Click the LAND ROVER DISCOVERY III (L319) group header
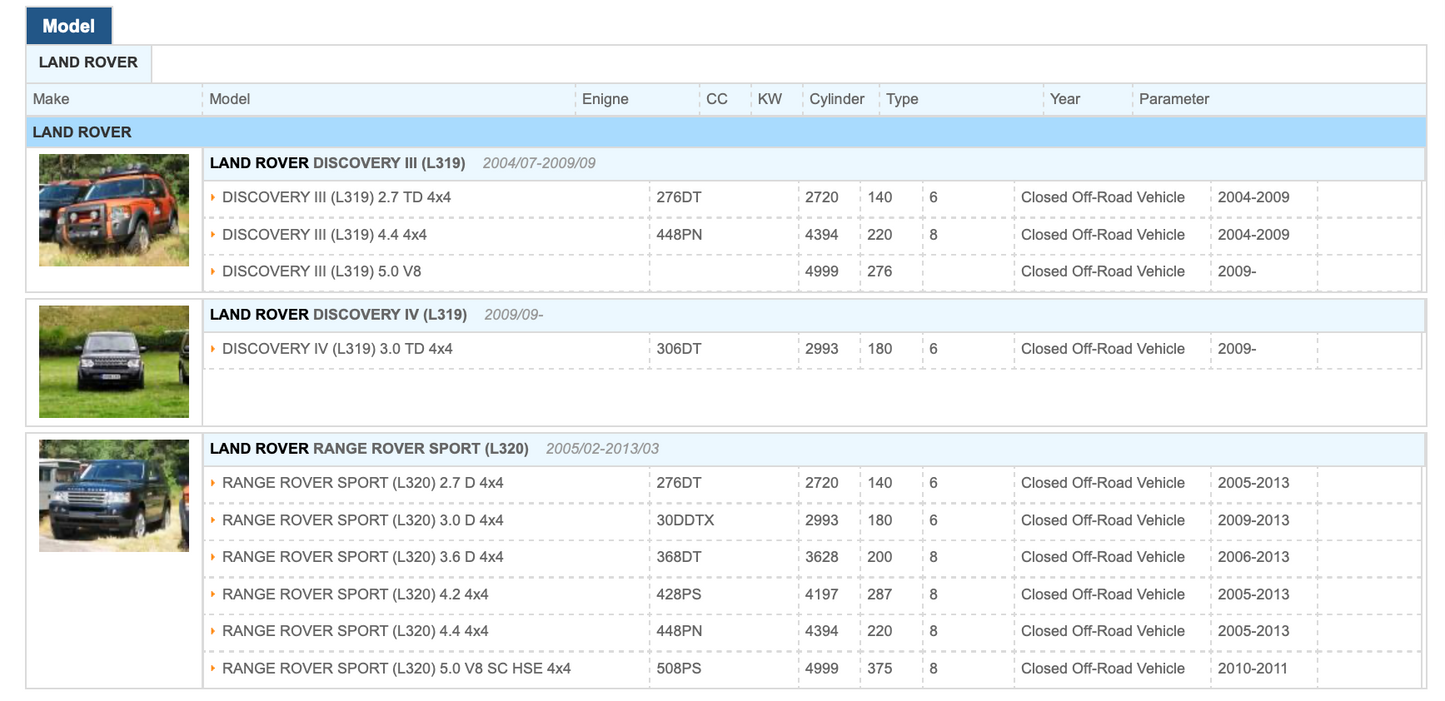Screen dimensions: 1445x701 click(337, 164)
